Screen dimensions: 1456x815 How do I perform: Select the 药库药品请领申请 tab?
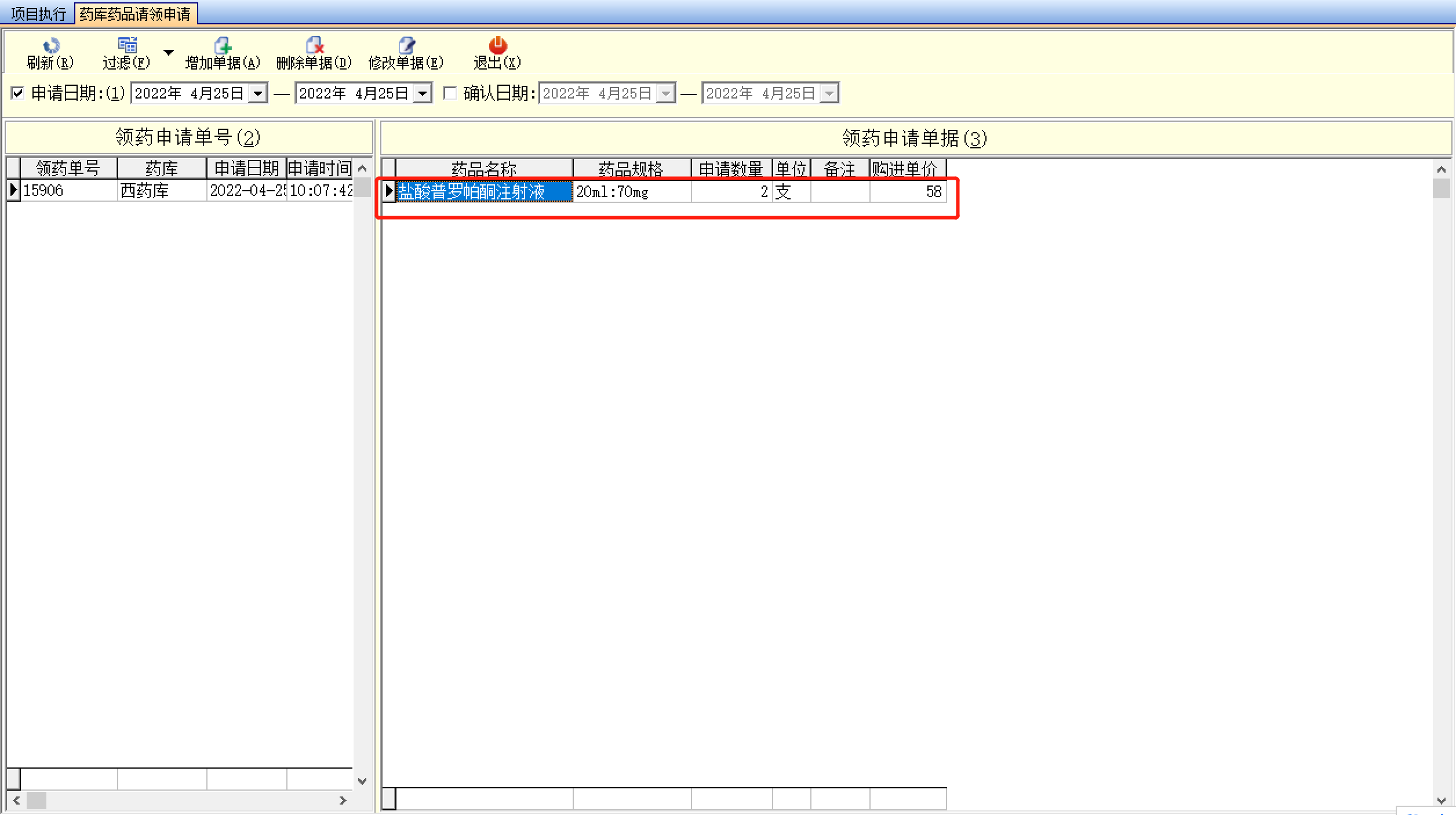coord(135,14)
